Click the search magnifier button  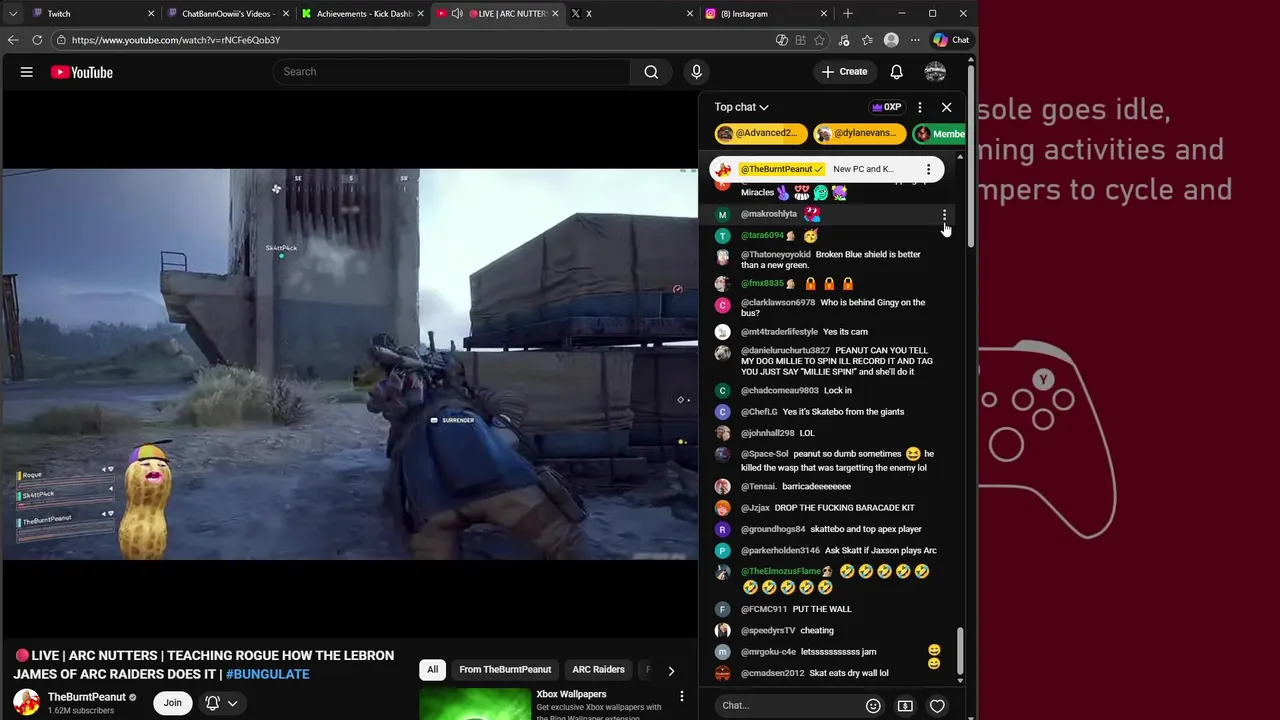651,72
